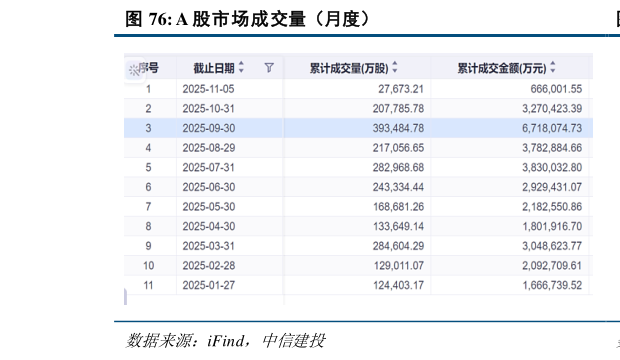Click amount value 1,801,916.70
Screen dimensions: 620x360
[x=552, y=226]
